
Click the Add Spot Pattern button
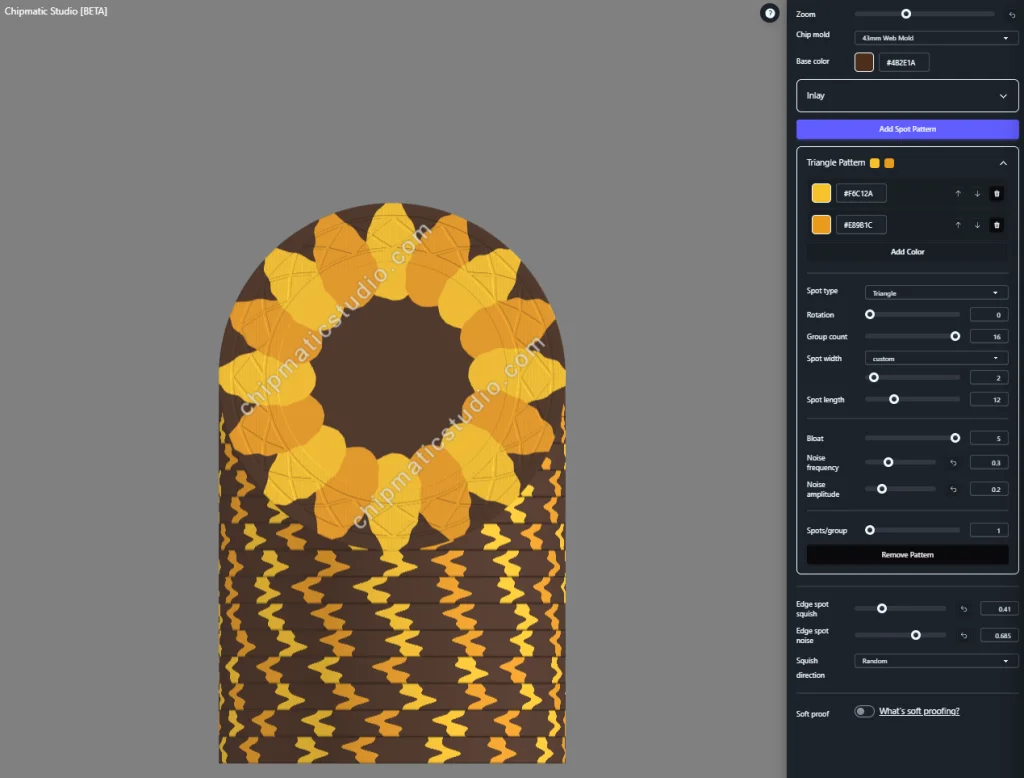pos(907,129)
